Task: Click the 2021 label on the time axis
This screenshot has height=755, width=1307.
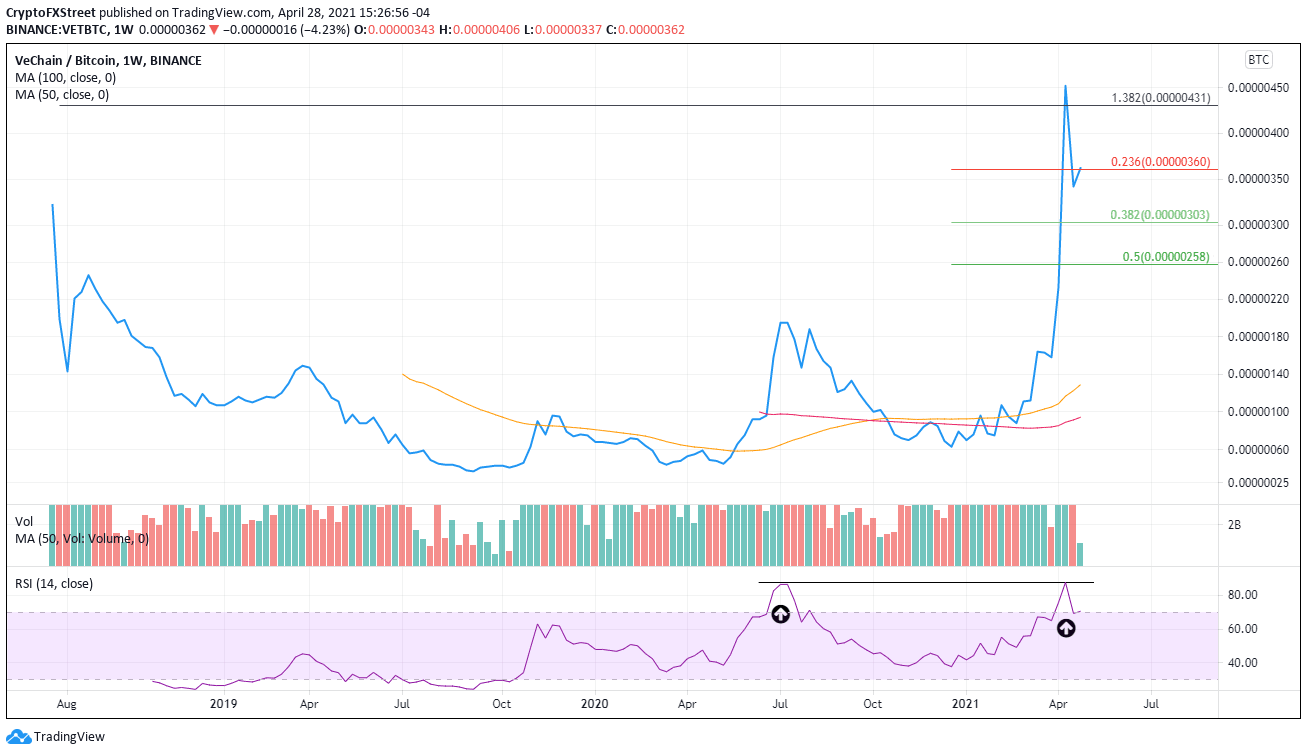Action: click(966, 704)
